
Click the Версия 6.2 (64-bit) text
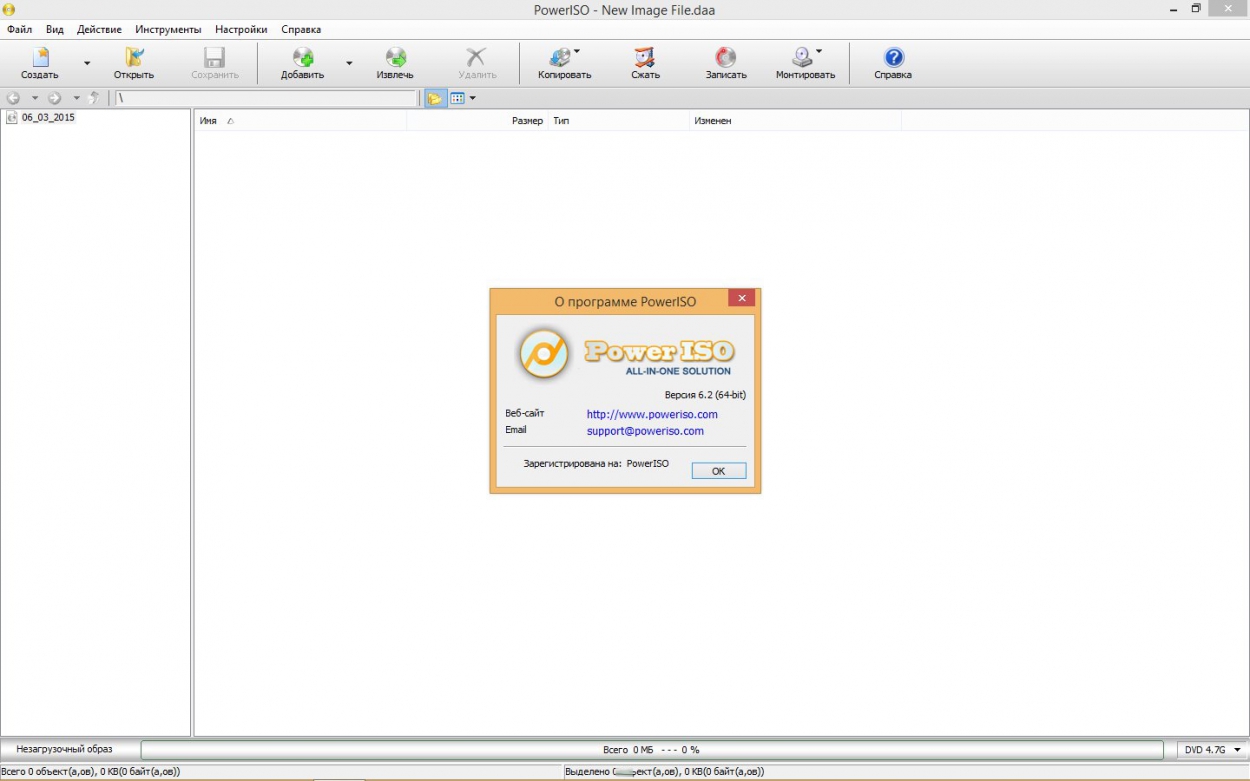point(705,395)
